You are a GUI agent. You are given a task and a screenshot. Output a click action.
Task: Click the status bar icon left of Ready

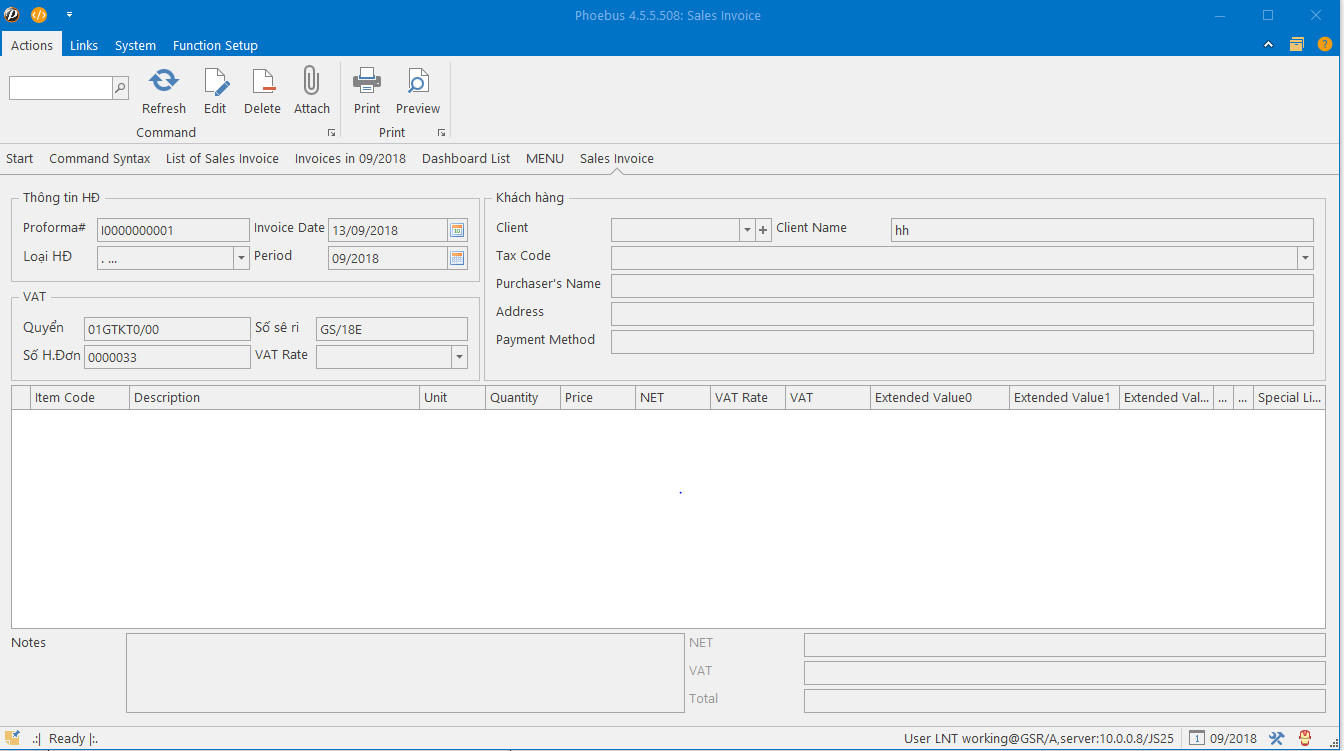click(x=12, y=738)
